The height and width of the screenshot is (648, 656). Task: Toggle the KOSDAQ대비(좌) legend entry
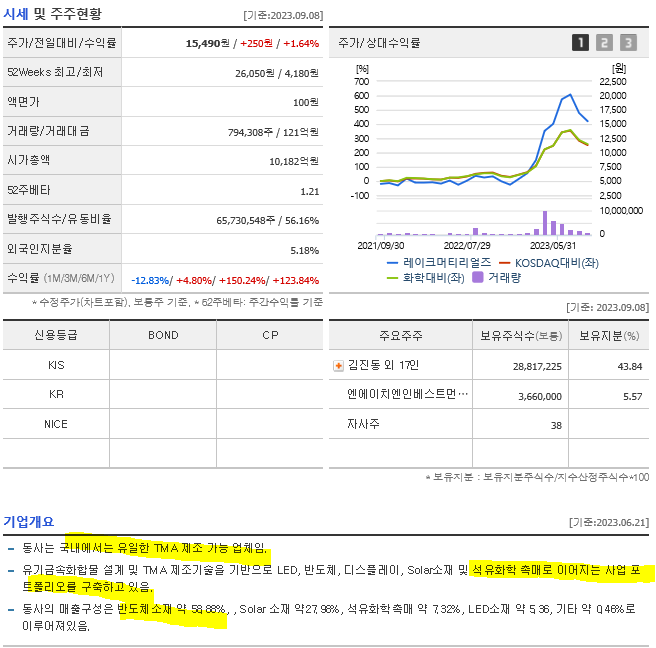point(549,263)
